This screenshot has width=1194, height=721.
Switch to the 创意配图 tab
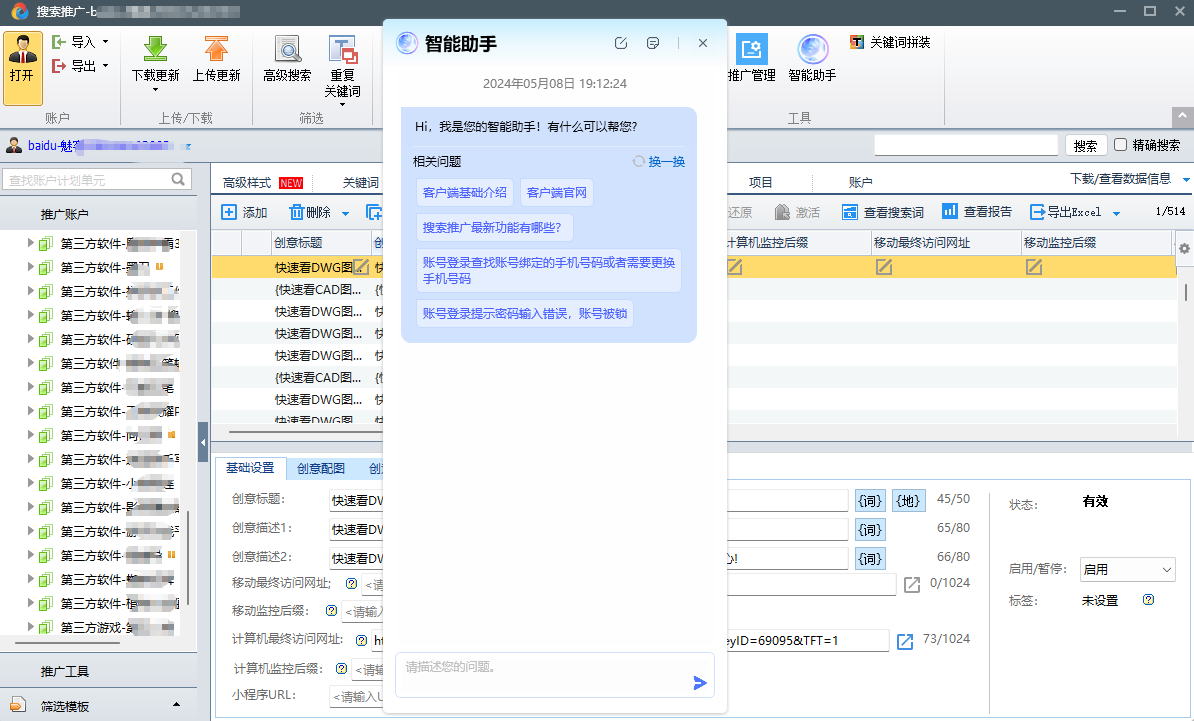[x=320, y=468]
